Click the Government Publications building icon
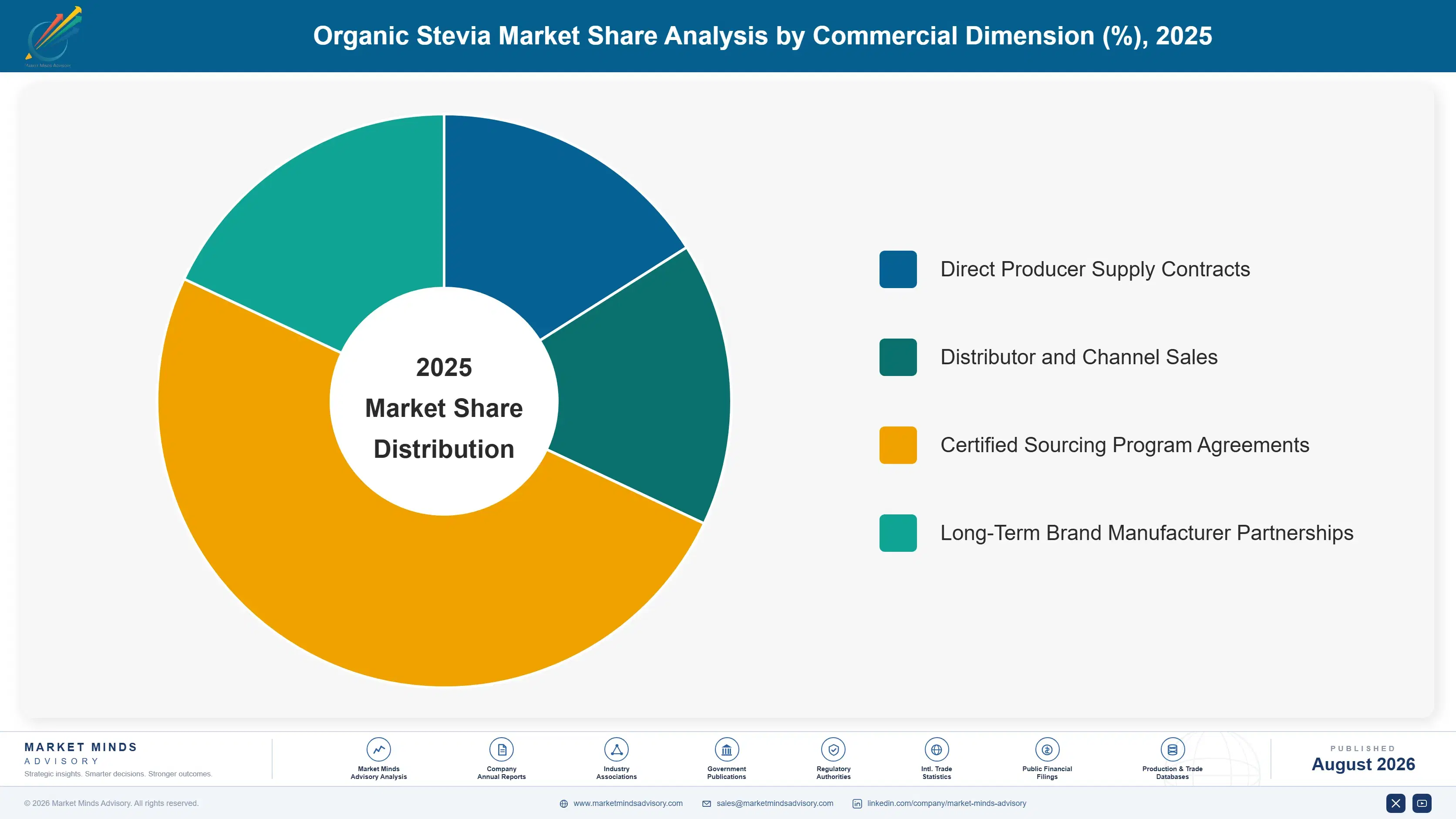This screenshot has height=819, width=1456. pos(726,749)
